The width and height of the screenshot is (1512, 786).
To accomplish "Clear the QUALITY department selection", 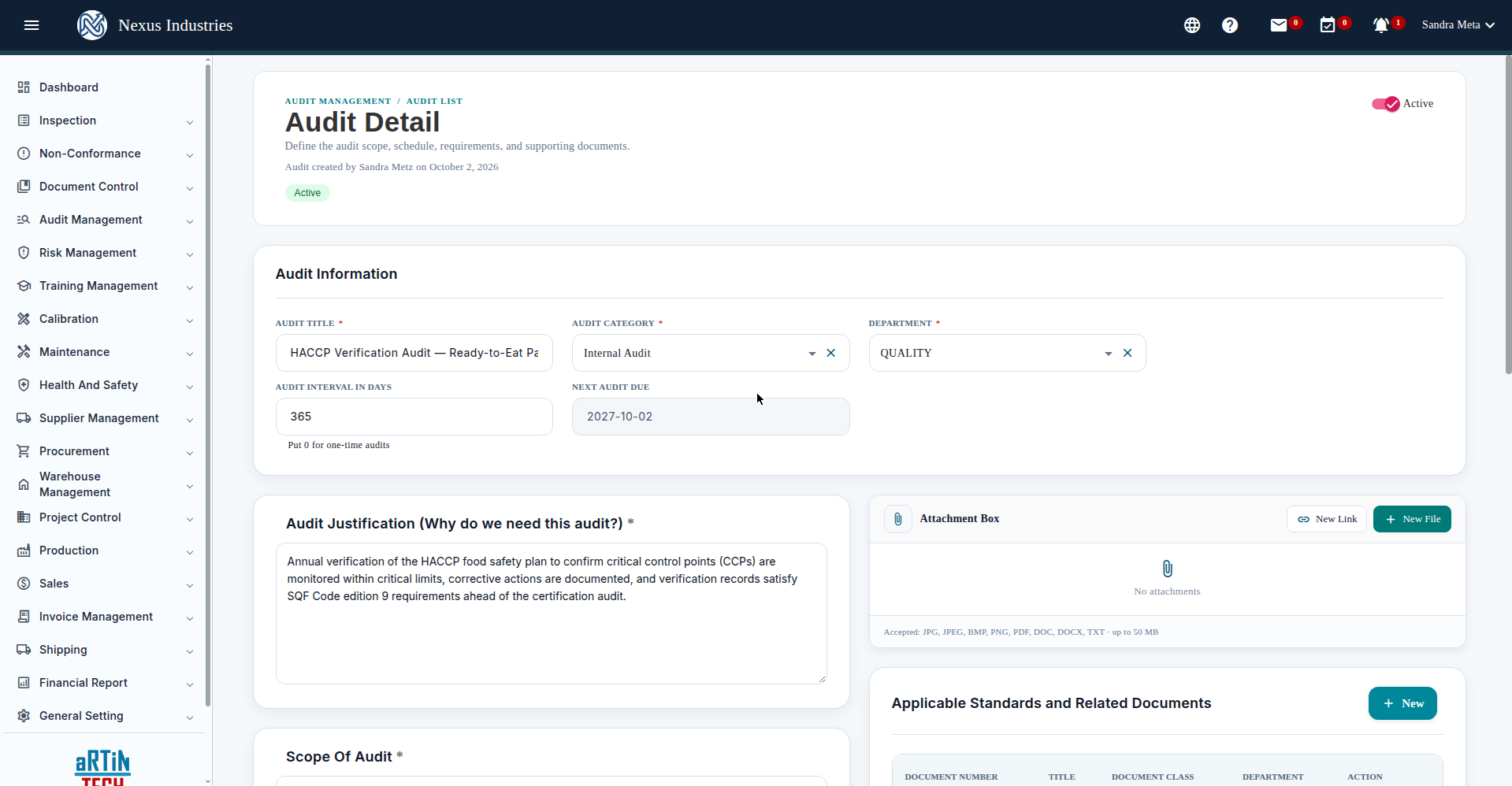I will point(1127,353).
